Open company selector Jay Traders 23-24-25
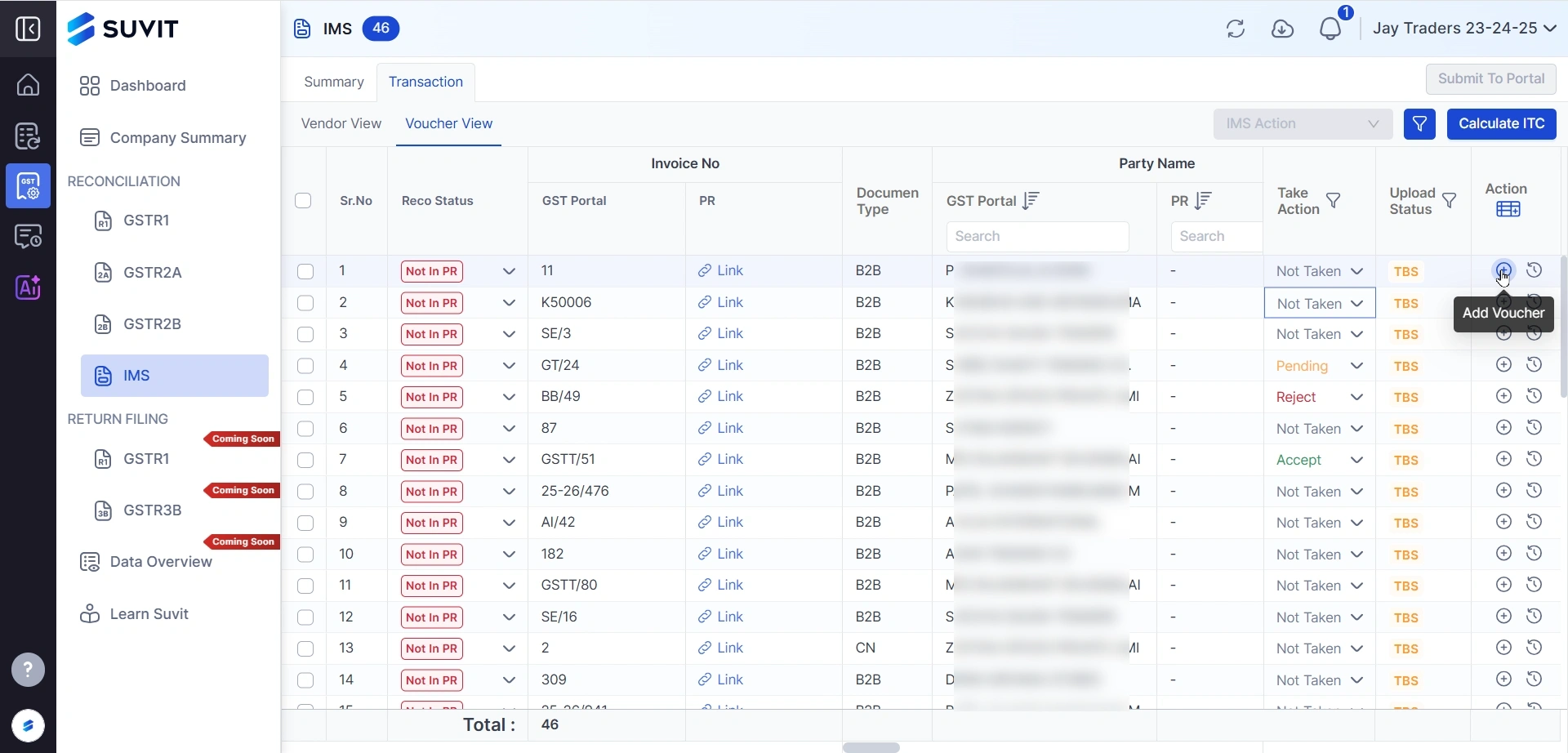The height and width of the screenshot is (753, 1568). coord(1463,29)
